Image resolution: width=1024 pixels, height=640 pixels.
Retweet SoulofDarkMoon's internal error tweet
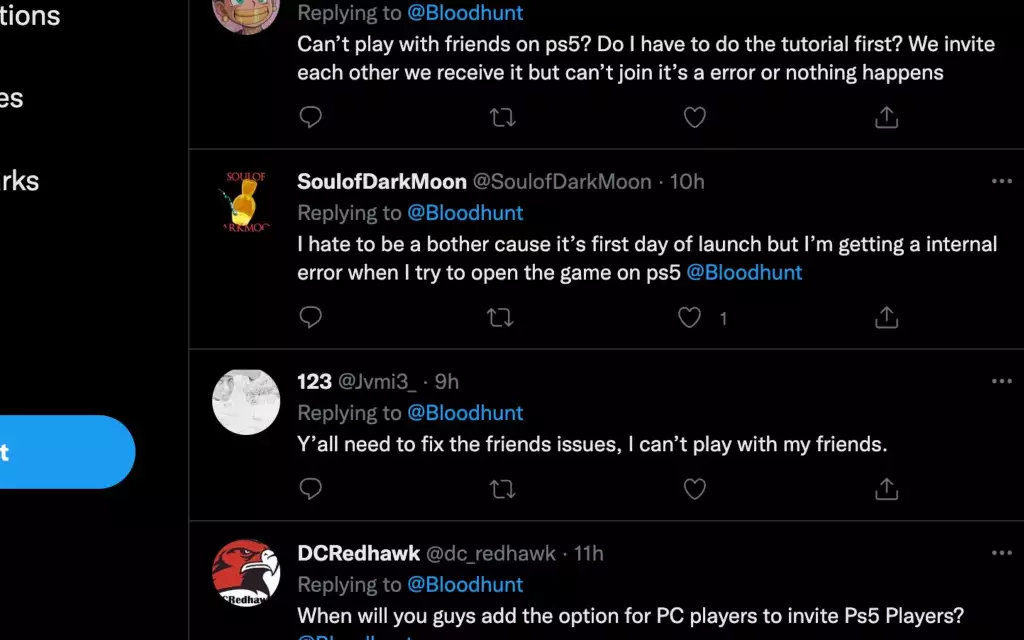[501, 317]
